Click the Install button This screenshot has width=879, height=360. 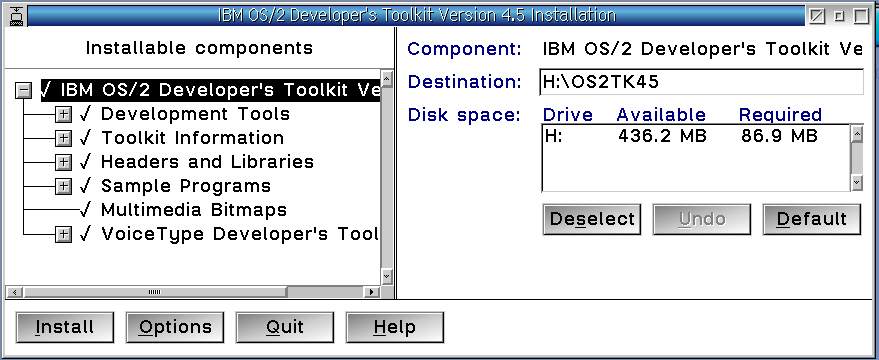[64, 327]
